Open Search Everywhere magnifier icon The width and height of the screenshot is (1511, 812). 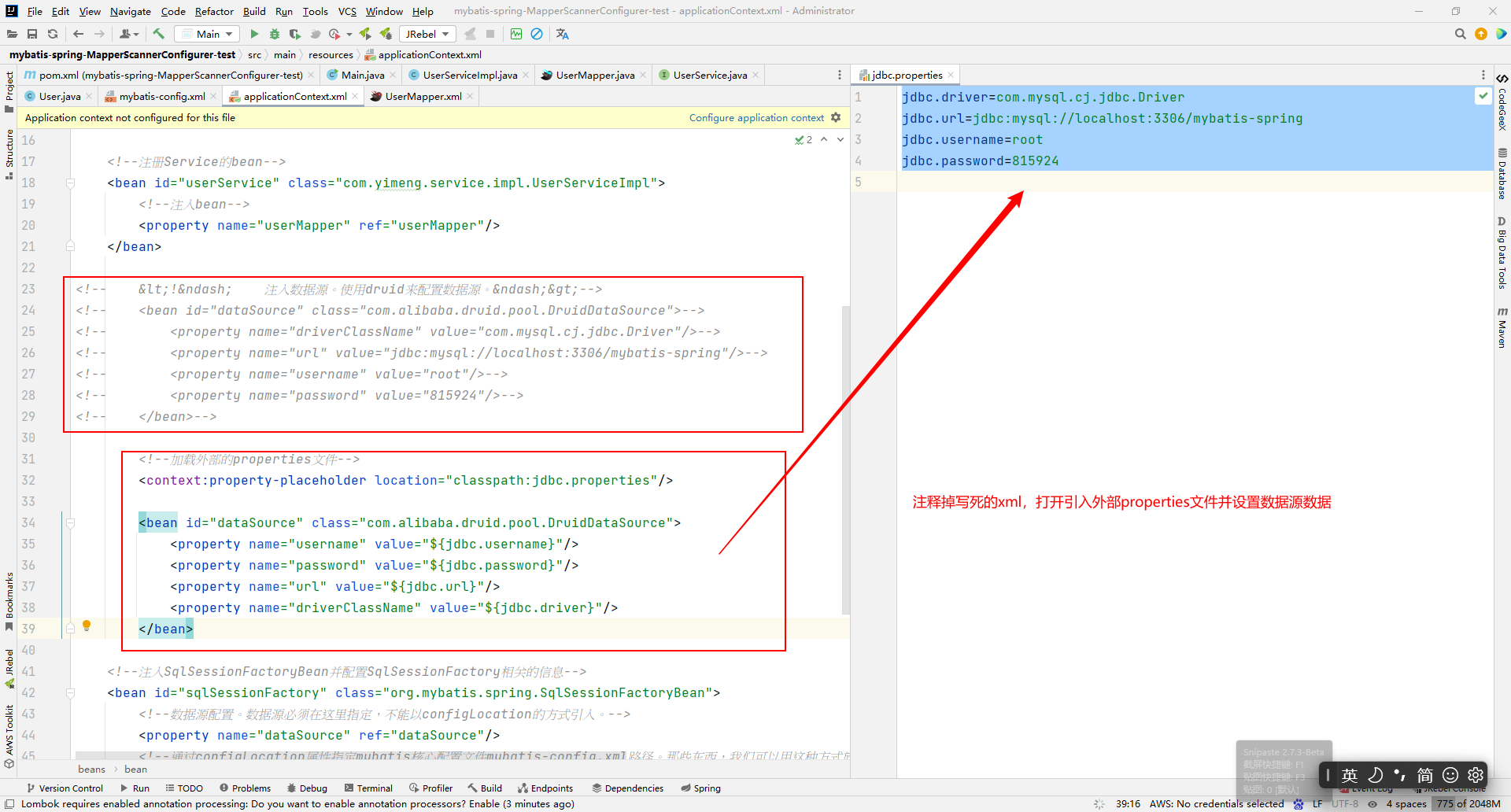click(1460, 34)
